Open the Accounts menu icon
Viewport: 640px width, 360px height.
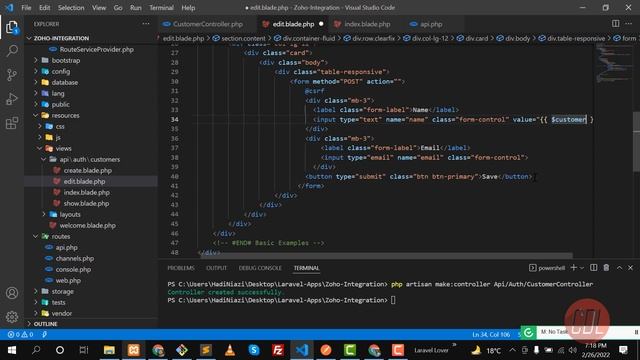coord(12,293)
